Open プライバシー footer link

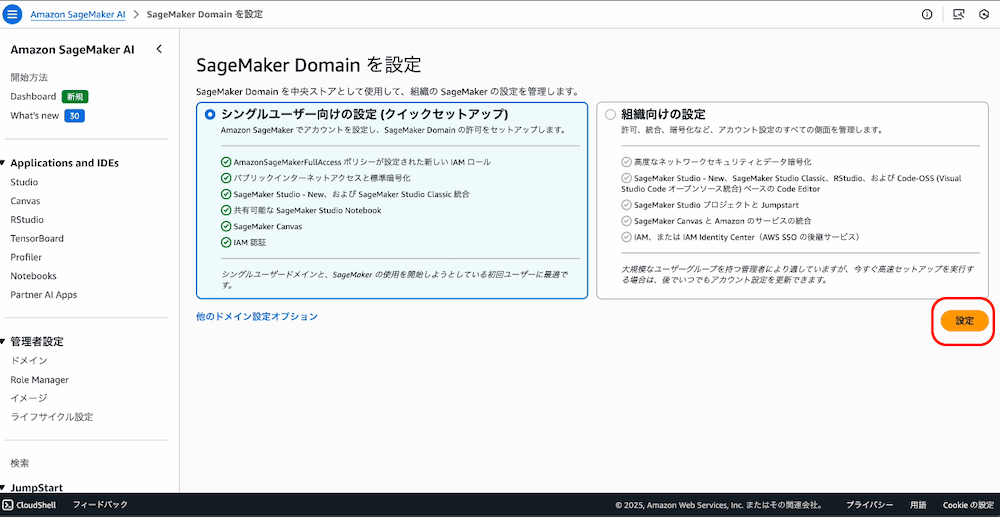(x=870, y=505)
